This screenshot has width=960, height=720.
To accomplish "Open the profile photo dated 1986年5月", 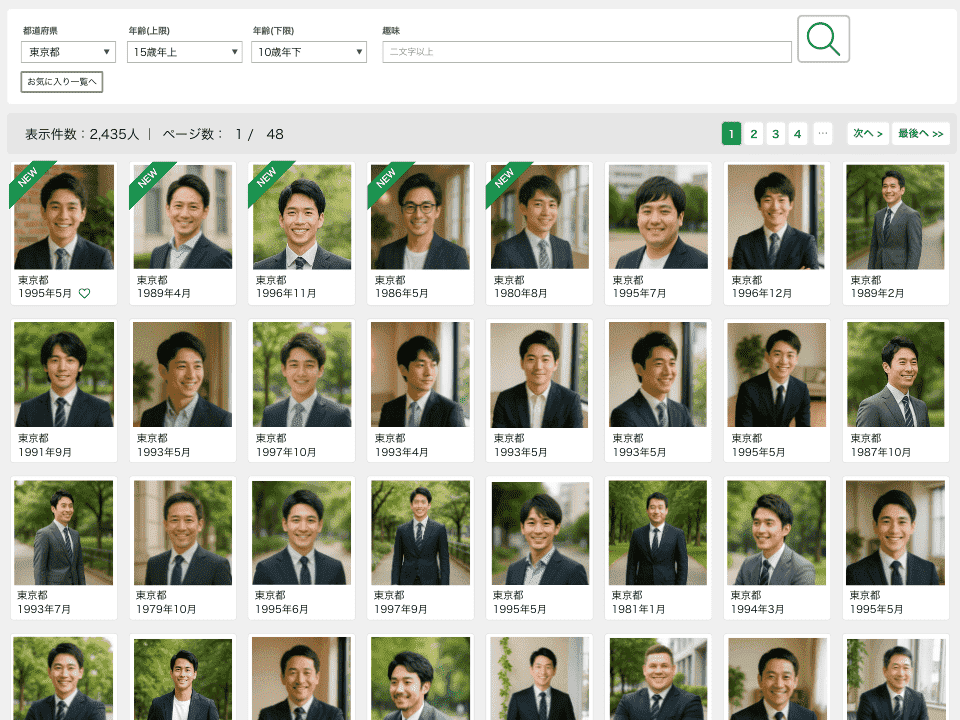I will coord(421,217).
